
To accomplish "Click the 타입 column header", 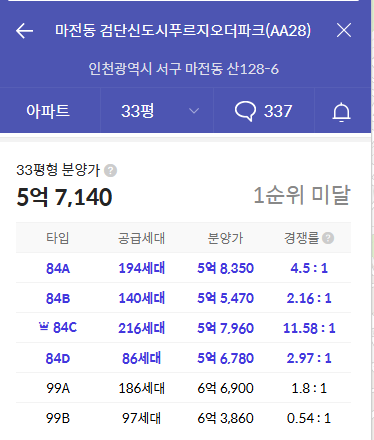I will point(58,238).
